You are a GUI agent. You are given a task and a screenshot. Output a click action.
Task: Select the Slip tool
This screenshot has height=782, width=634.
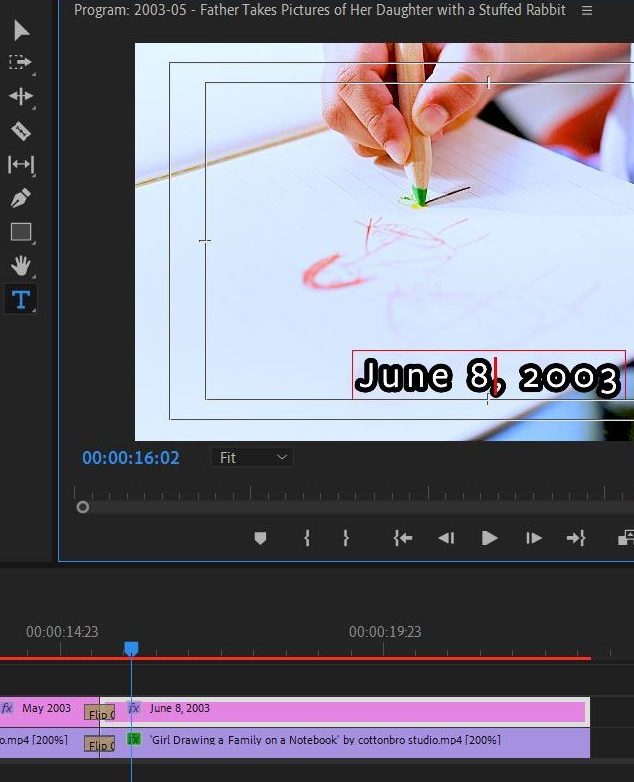point(21,164)
